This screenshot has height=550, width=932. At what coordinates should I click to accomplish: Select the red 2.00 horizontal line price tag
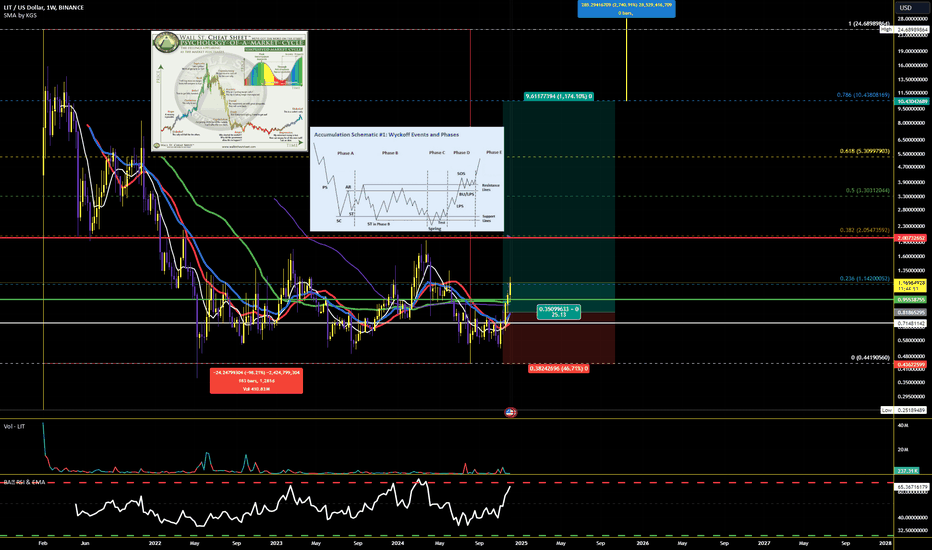[x=911, y=238]
